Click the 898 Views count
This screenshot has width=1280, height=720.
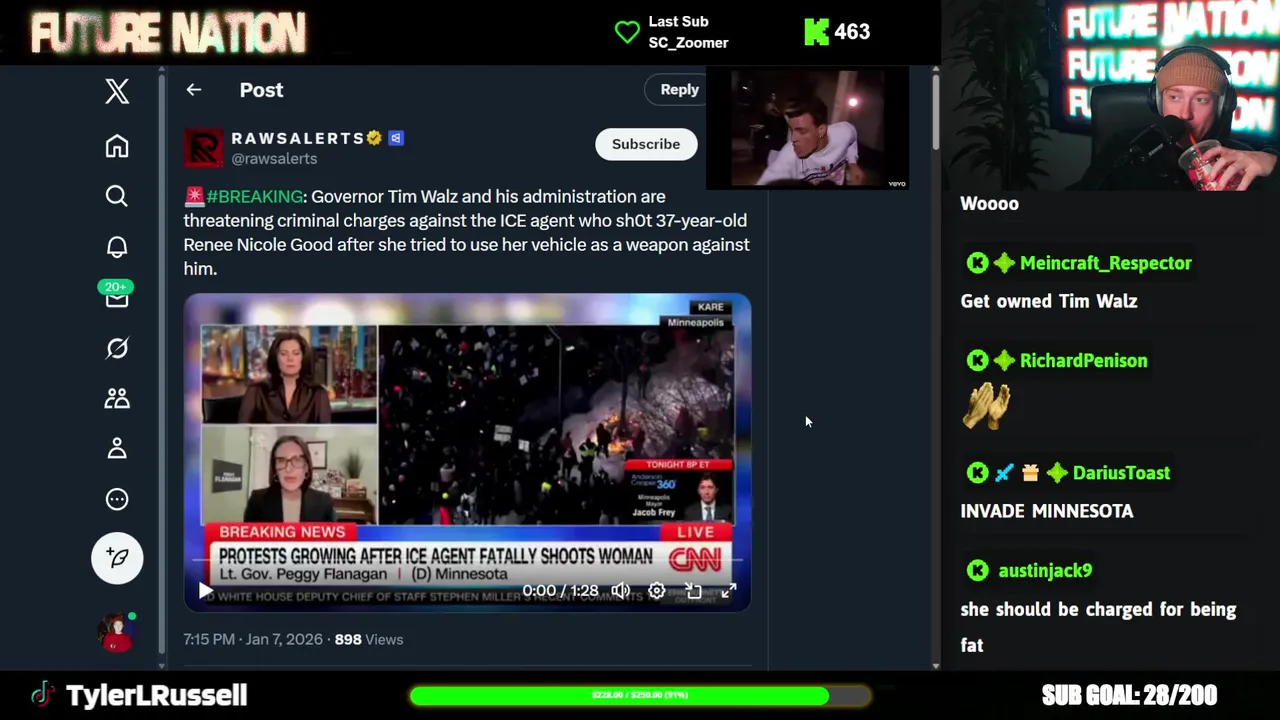(x=369, y=639)
